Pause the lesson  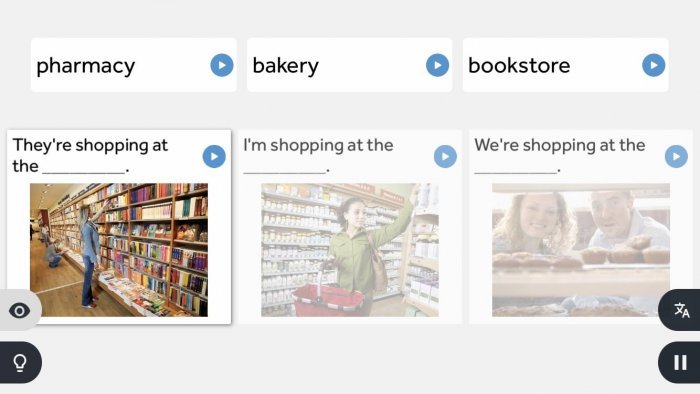[680, 362]
